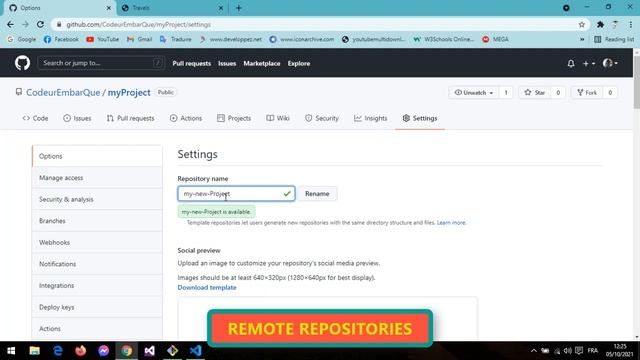Open Manage access settings

(x=97, y=178)
